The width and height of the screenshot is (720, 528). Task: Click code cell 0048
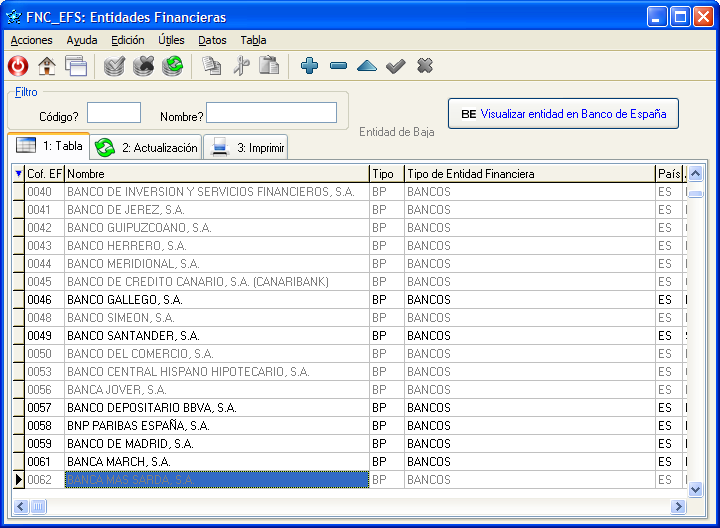[44, 317]
